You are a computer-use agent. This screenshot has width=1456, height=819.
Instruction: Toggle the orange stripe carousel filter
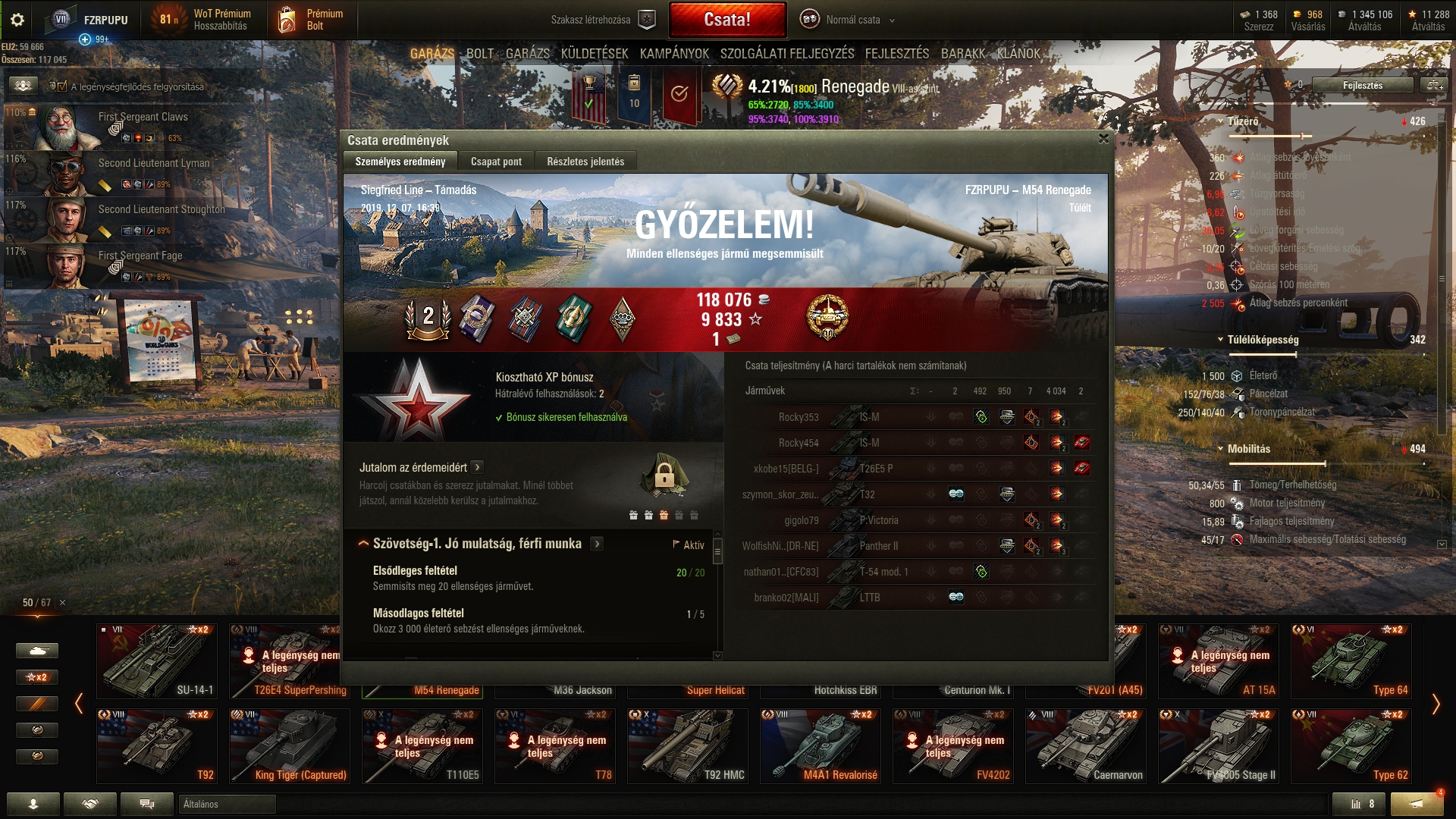[36, 704]
